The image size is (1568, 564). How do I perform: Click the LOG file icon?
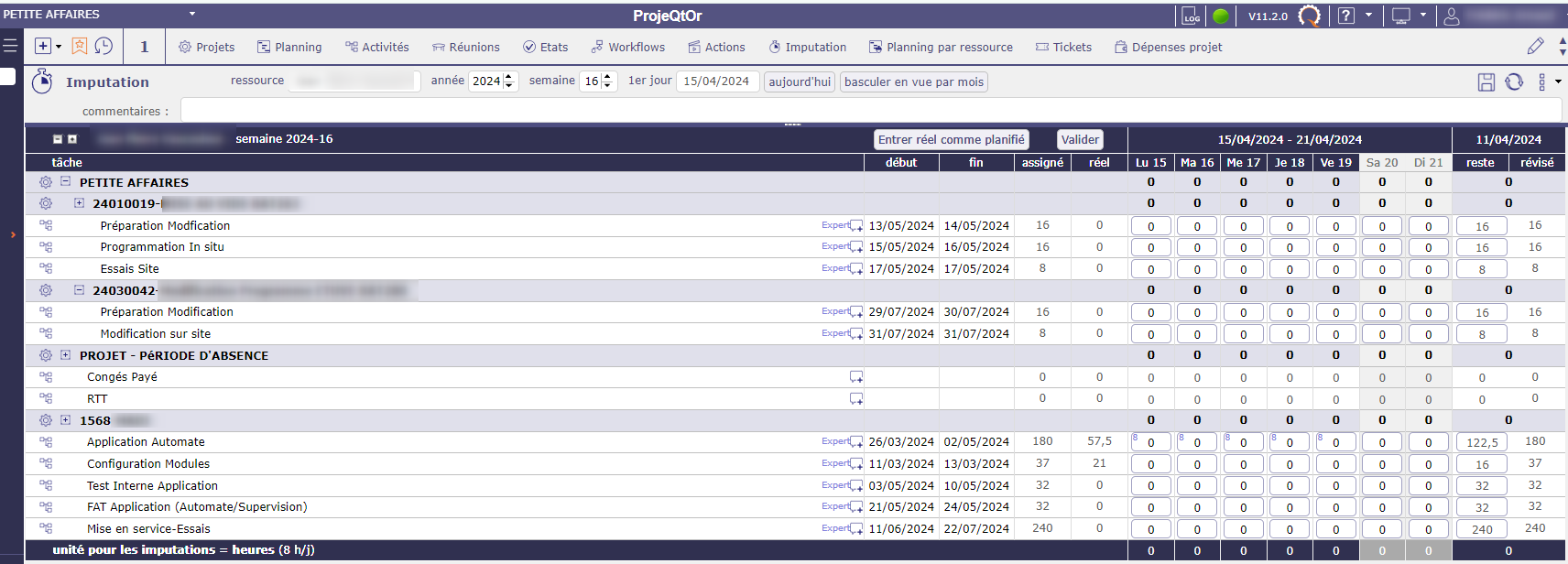1191,16
